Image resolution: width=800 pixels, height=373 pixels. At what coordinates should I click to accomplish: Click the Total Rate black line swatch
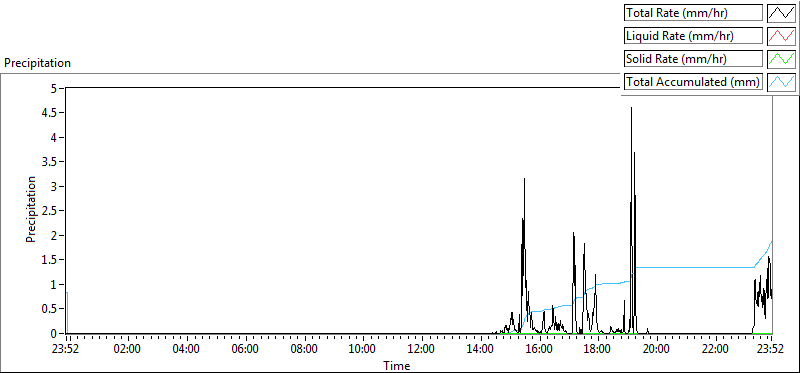coord(782,13)
